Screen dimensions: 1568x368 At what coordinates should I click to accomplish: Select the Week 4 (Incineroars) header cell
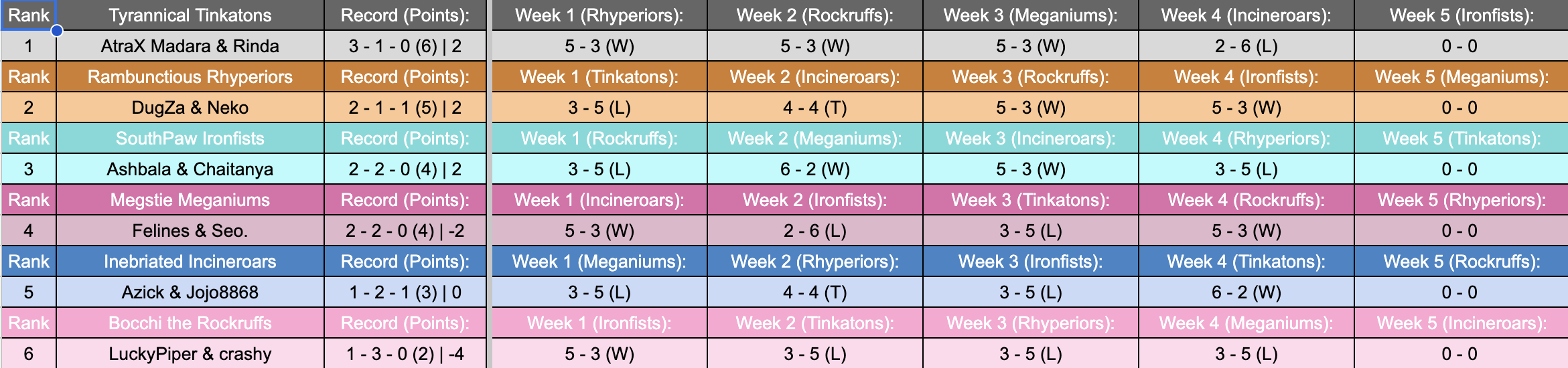click(x=1246, y=15)
